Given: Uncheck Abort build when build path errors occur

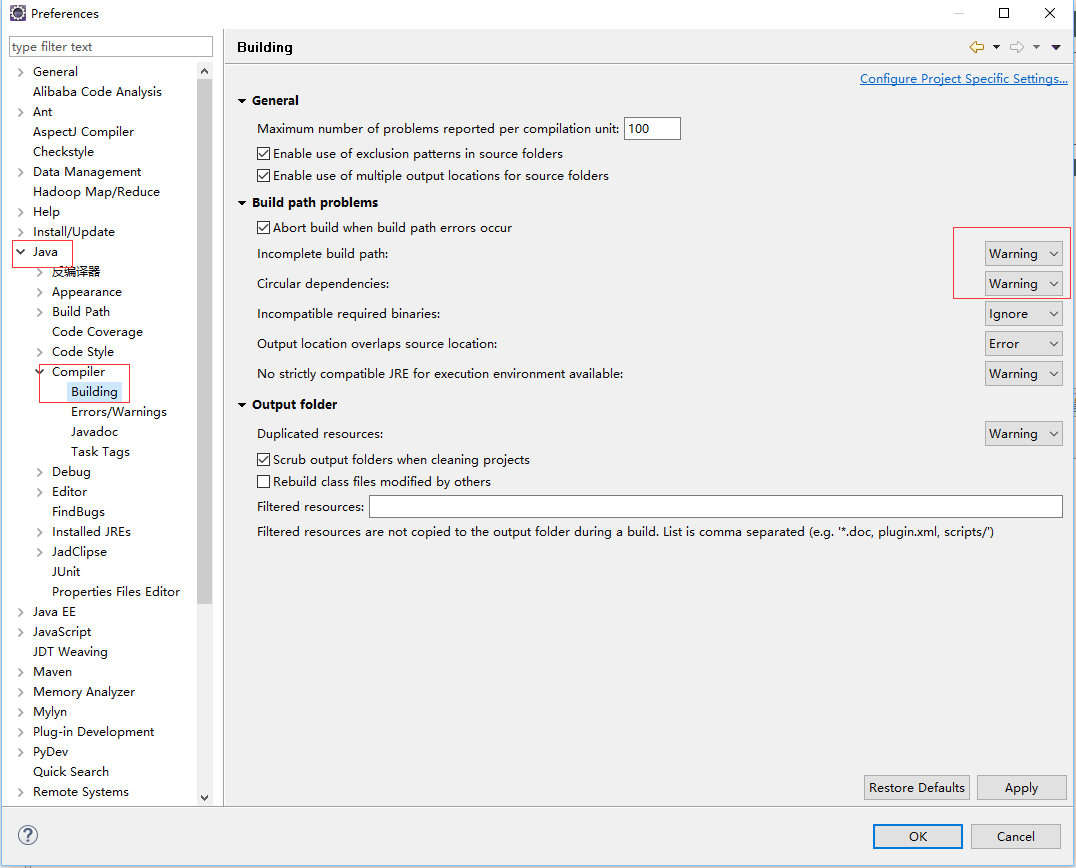Looking at the screenshot, I should pos(263,227).
